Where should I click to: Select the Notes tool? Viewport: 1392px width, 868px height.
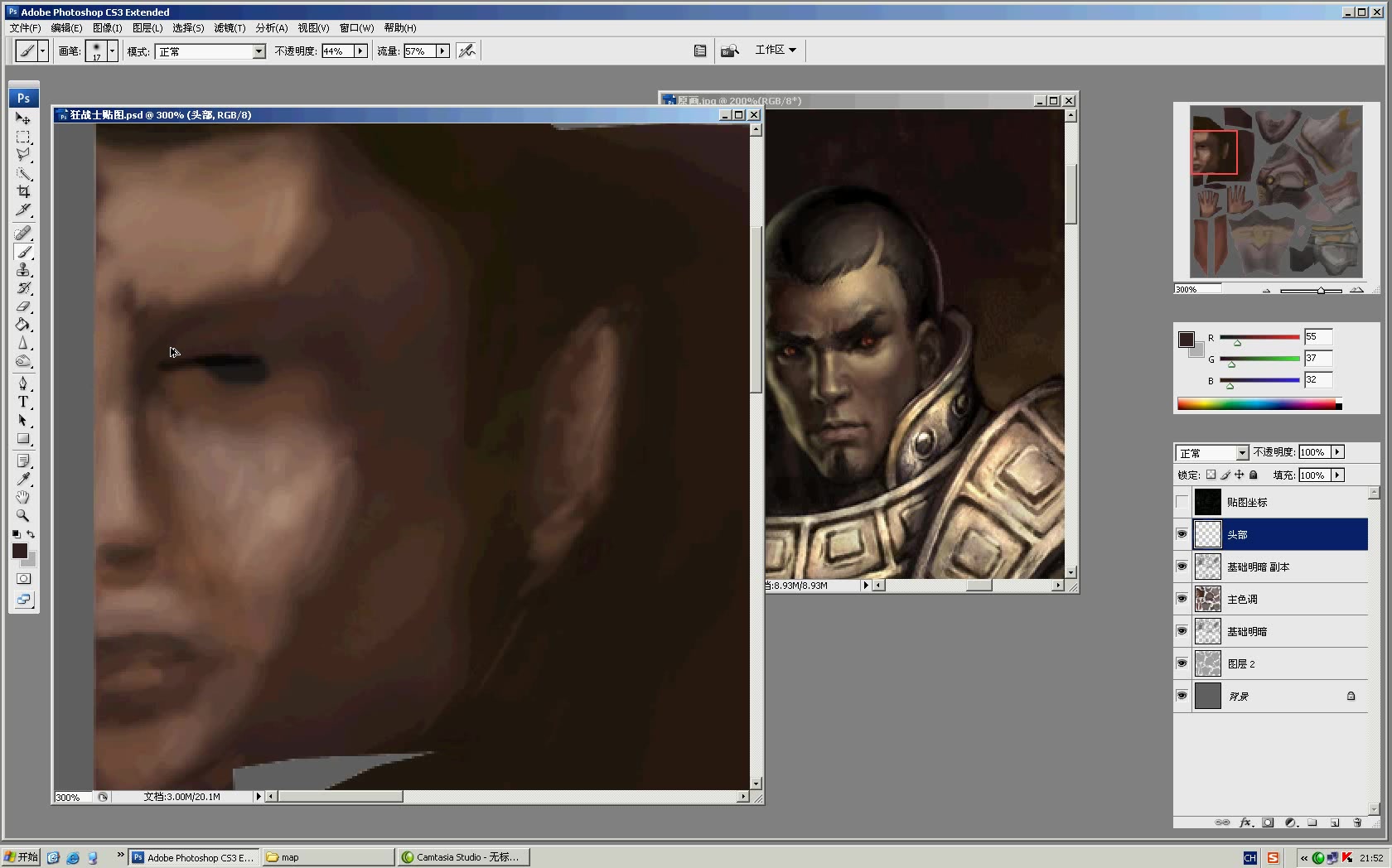point(23,461)
